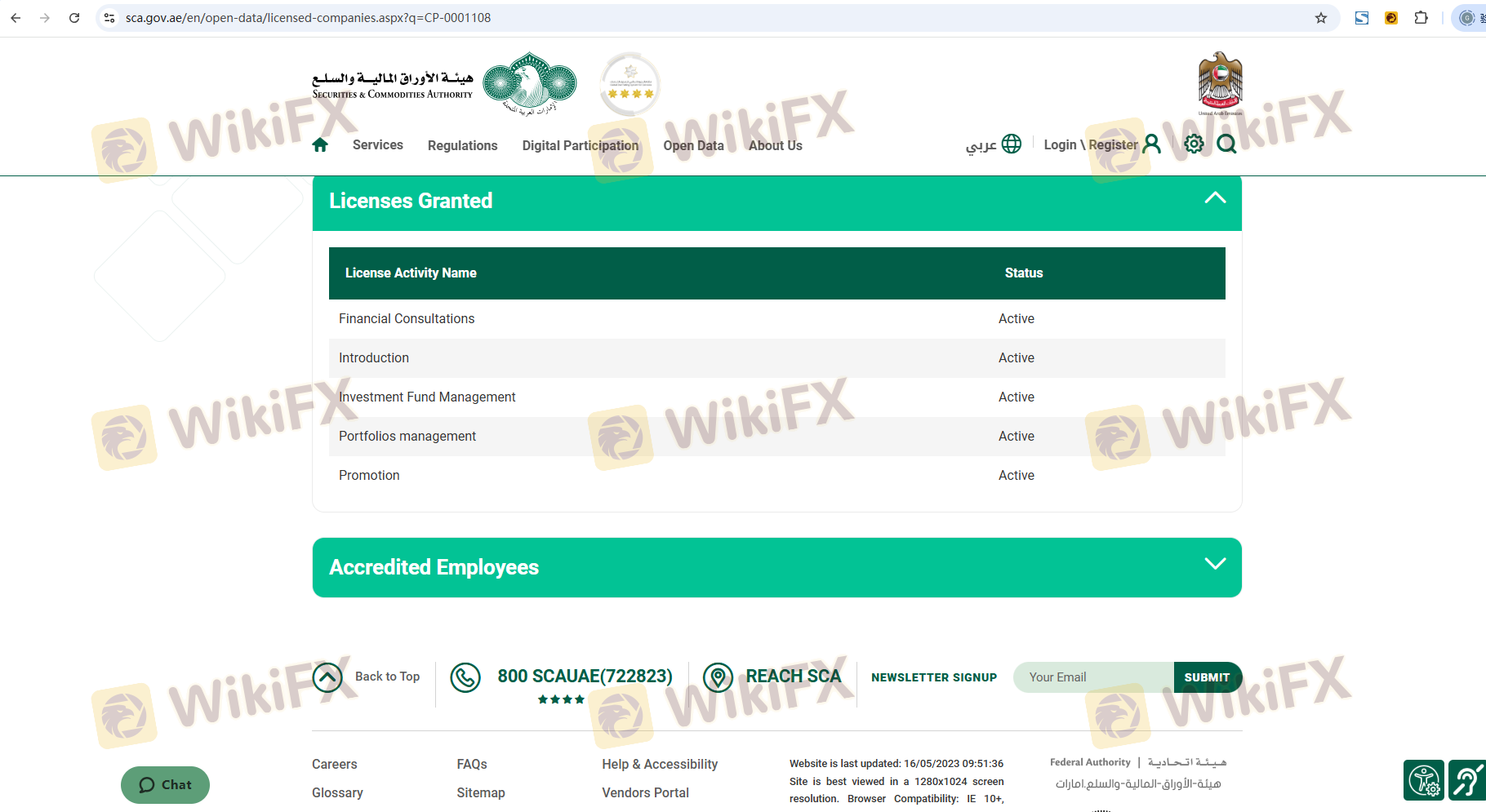Viewport: 1486px width, 812px height.
Task: Open the Chat button
Action: (x=165, y=785)
